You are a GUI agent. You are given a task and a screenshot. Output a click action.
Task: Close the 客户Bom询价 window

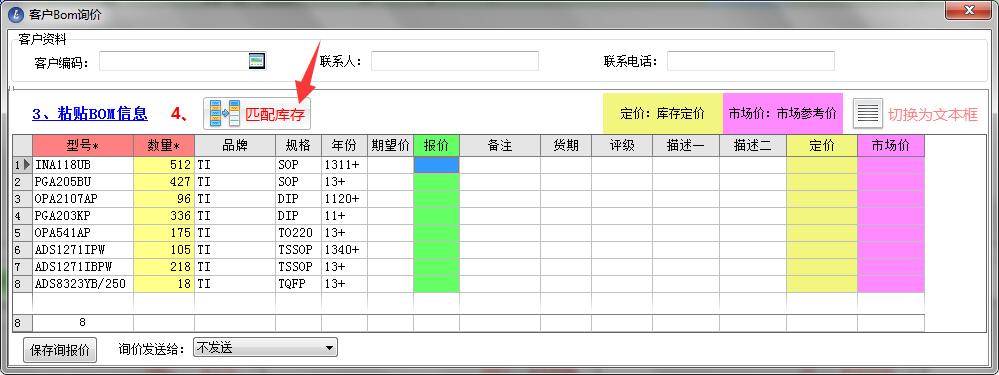[x=968, y=11]
